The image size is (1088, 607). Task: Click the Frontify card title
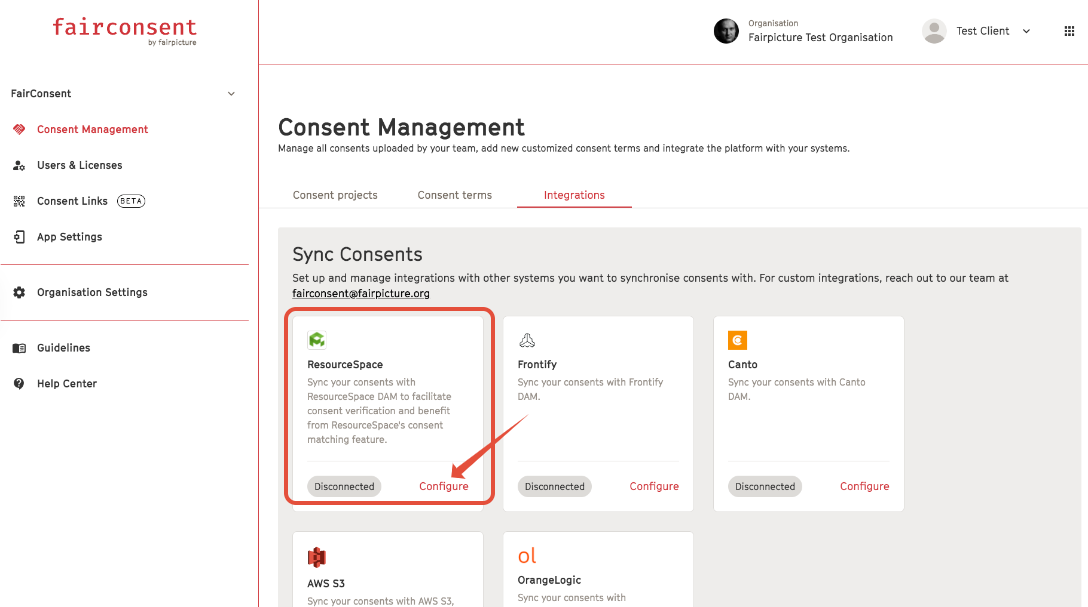point(537,364)
